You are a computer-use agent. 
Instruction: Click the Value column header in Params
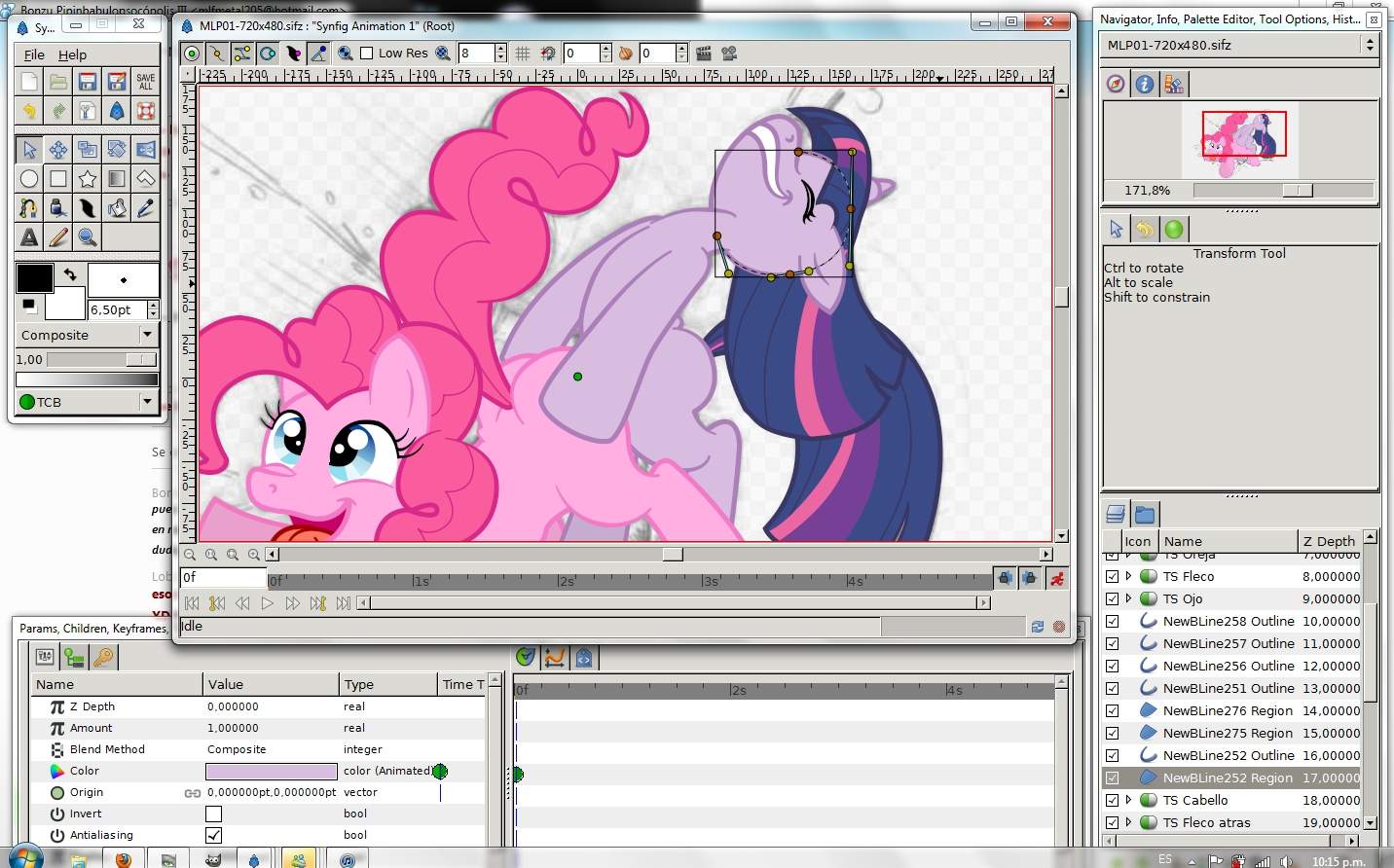[x=271, y=684]
